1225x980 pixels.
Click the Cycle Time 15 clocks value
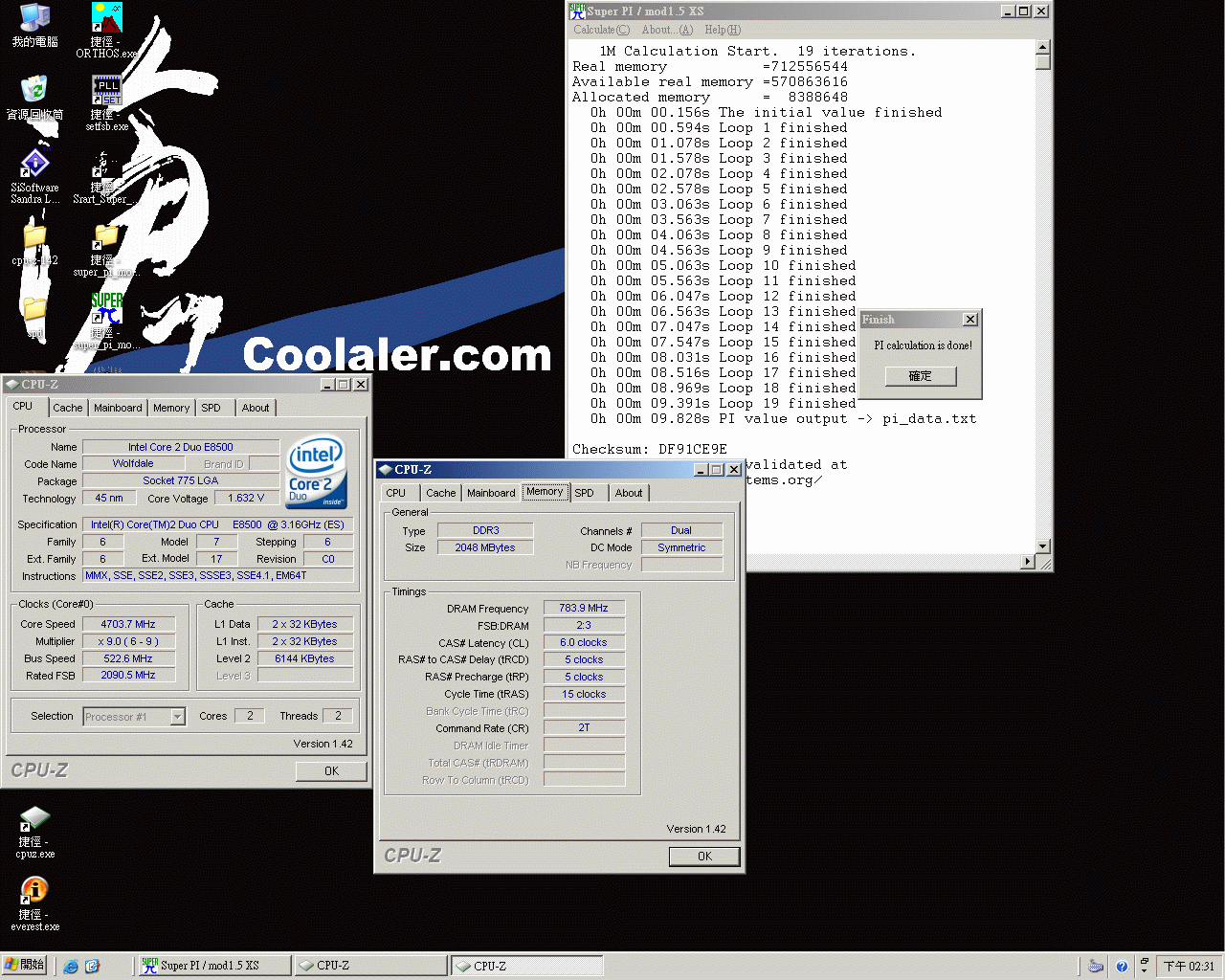click(584, 694)
